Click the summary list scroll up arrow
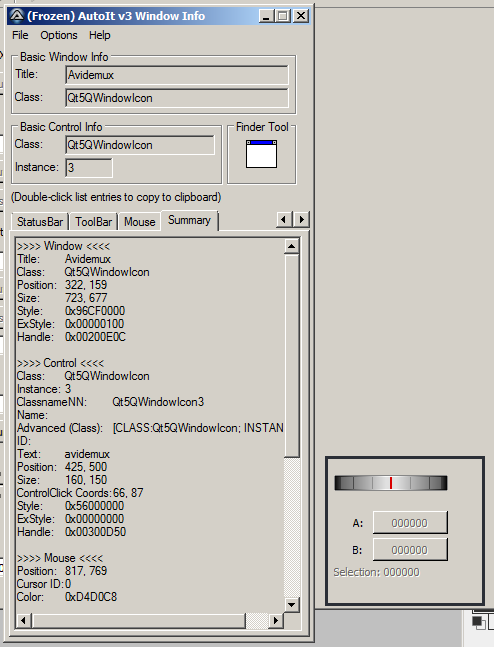The height and width of the screenshot is (647, 494). [291, 246]
